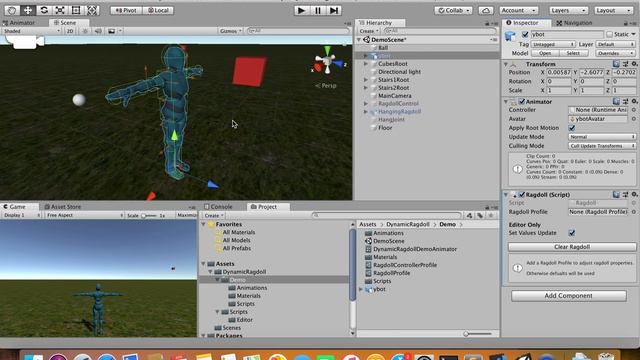Toggle Local handle rotation
Image resolution: width=640 pixels, height=360 pixels.
158,10
